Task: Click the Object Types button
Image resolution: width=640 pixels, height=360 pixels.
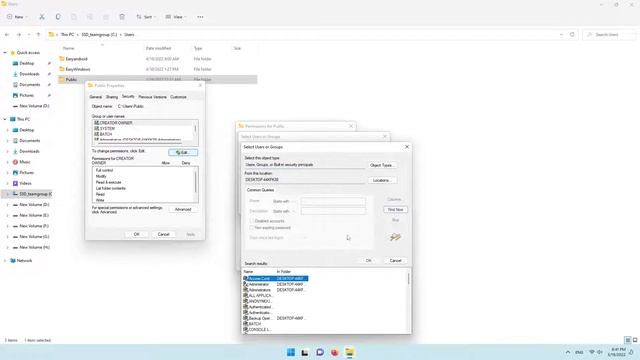Action: pos(382,165)
